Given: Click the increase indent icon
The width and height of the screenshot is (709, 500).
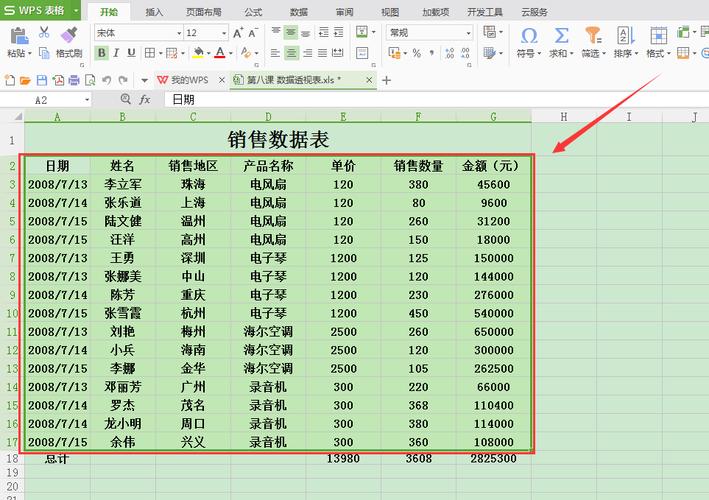Looking at the screenshot, I should [x=338, y=32].
